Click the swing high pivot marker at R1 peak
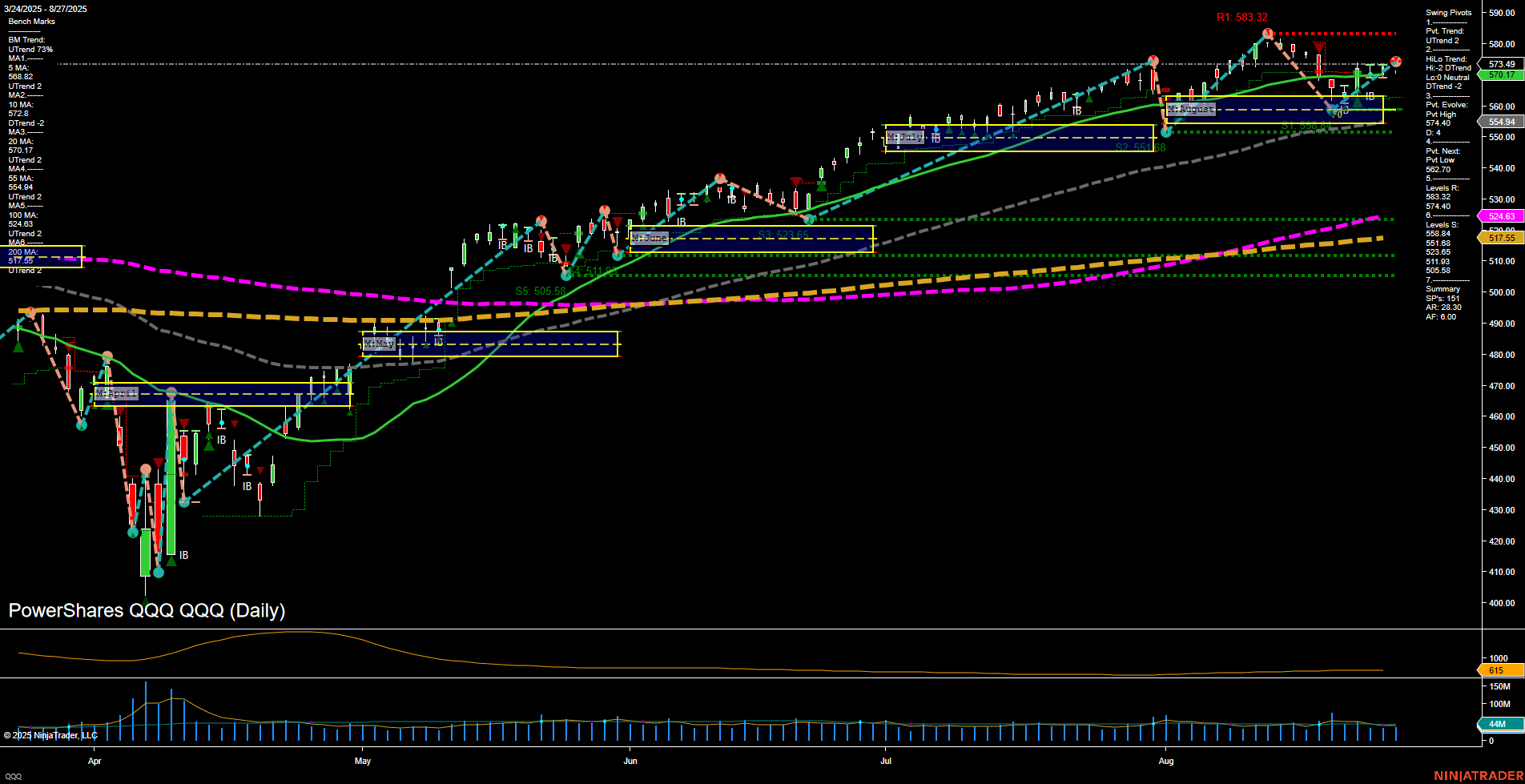The image size is (1525, 784). point(1268,34)
